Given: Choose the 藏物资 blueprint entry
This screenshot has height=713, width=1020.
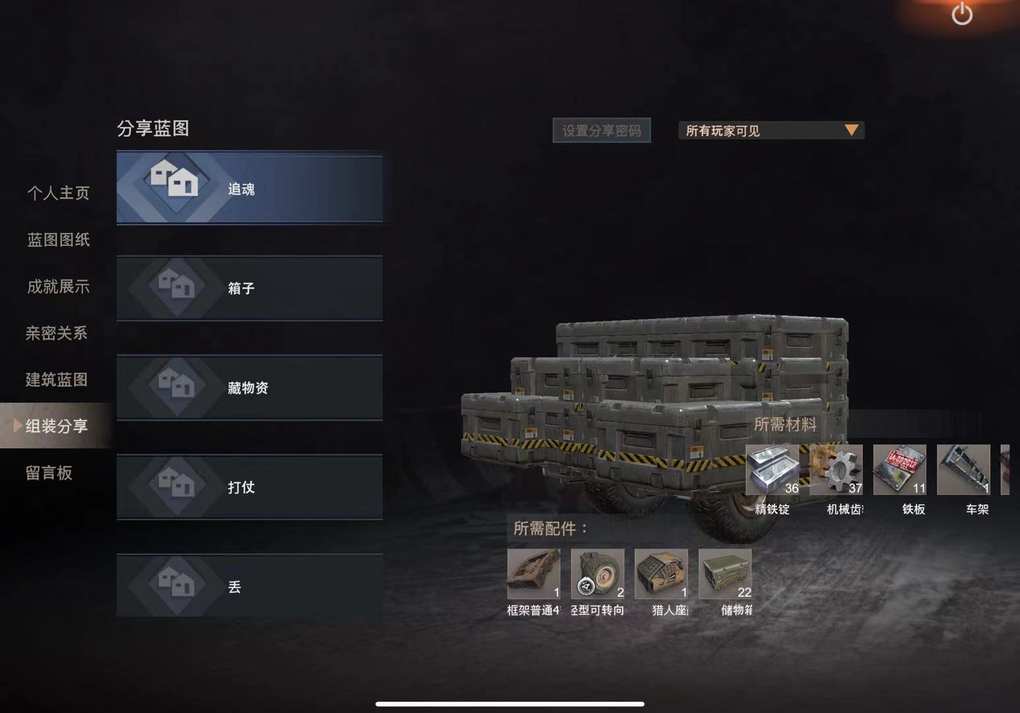Looking at the screenshot, I should [x=249, y=388].
